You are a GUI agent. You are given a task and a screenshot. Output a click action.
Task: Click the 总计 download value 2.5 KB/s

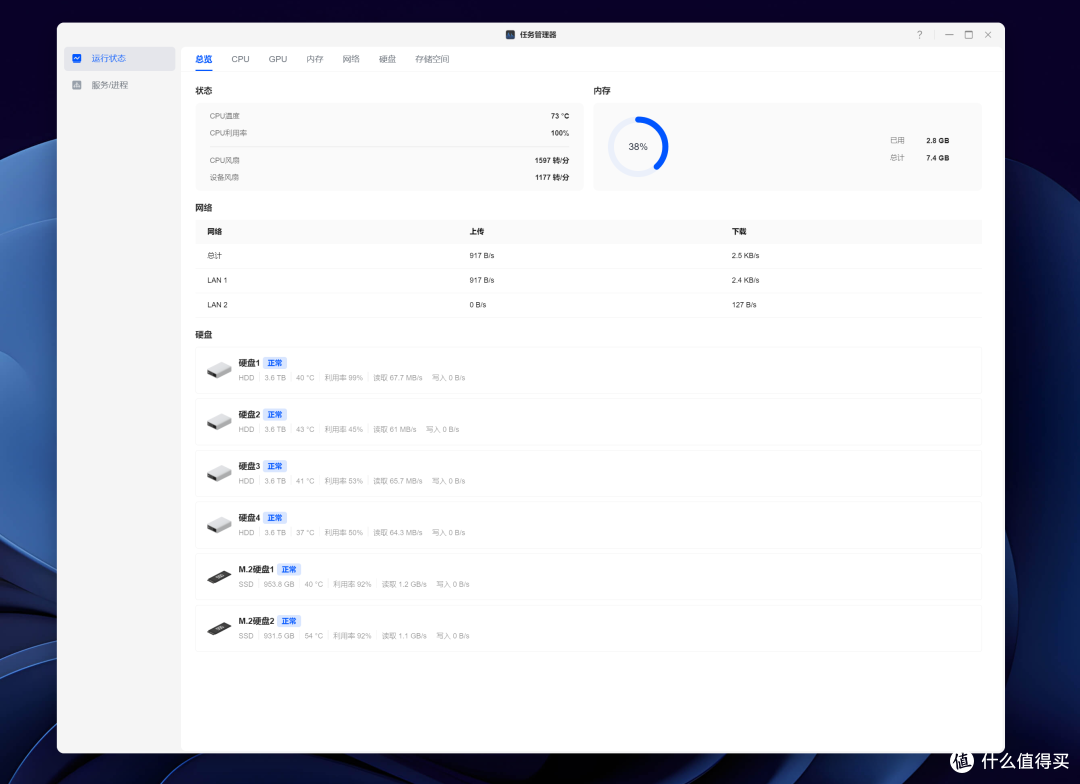[745, 256]
